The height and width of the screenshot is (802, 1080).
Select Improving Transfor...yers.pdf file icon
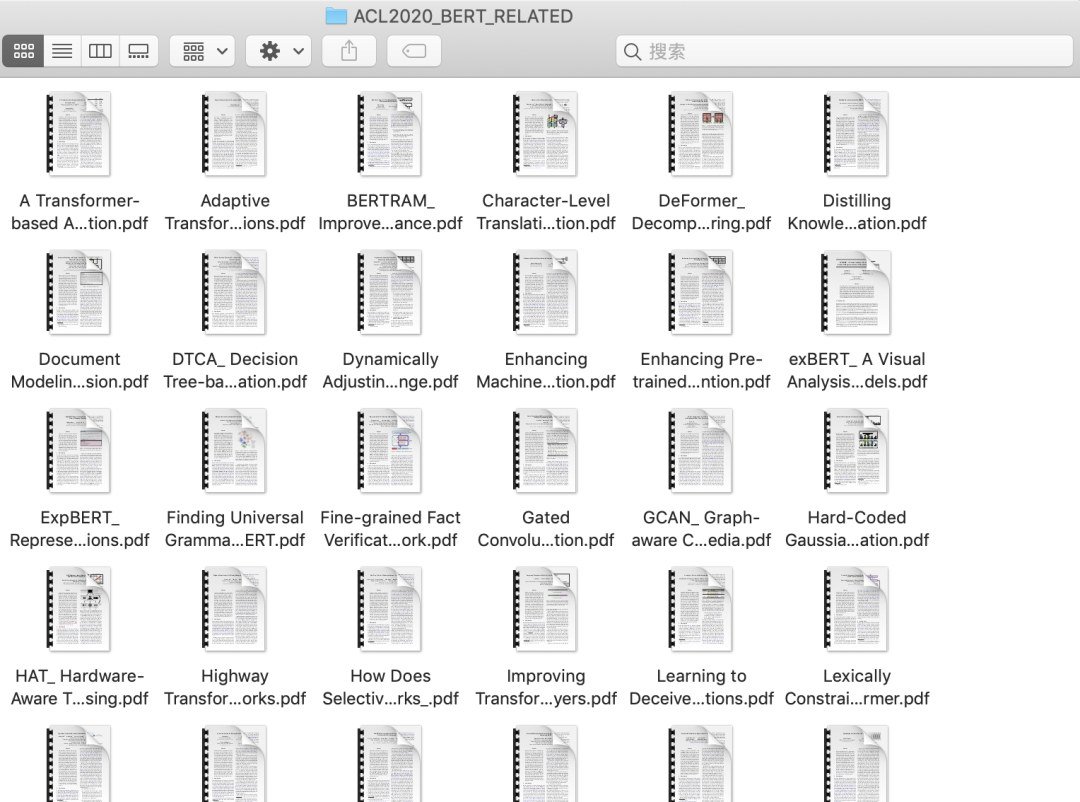(x=546, y=609)
